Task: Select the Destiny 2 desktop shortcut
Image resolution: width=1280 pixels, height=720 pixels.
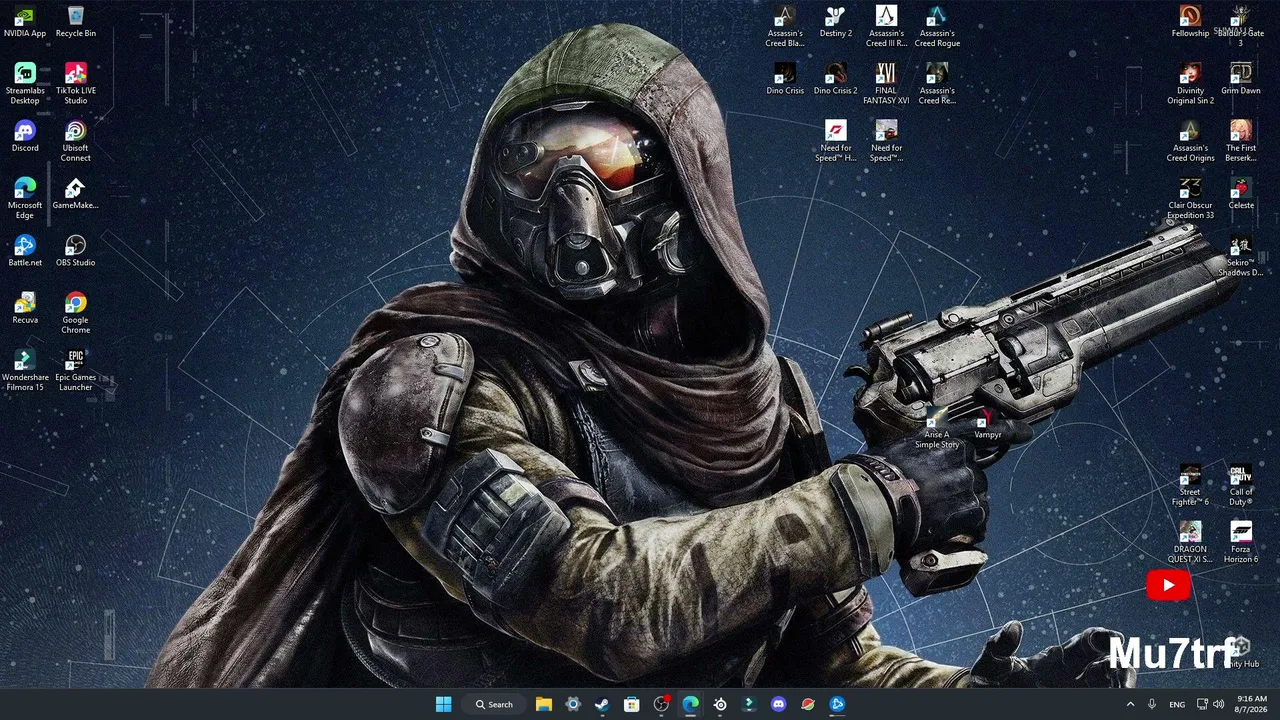Action: 836,22
